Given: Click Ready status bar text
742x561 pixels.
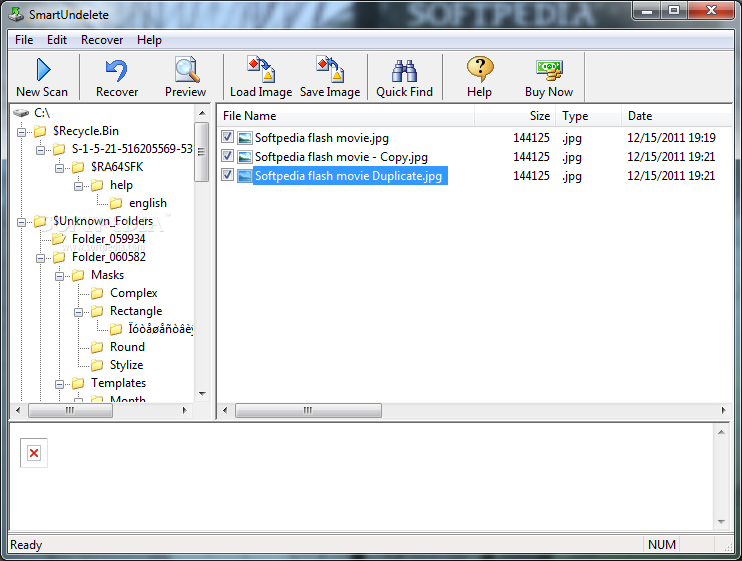Looking at the screenshot, I should (x=26, y=545).
